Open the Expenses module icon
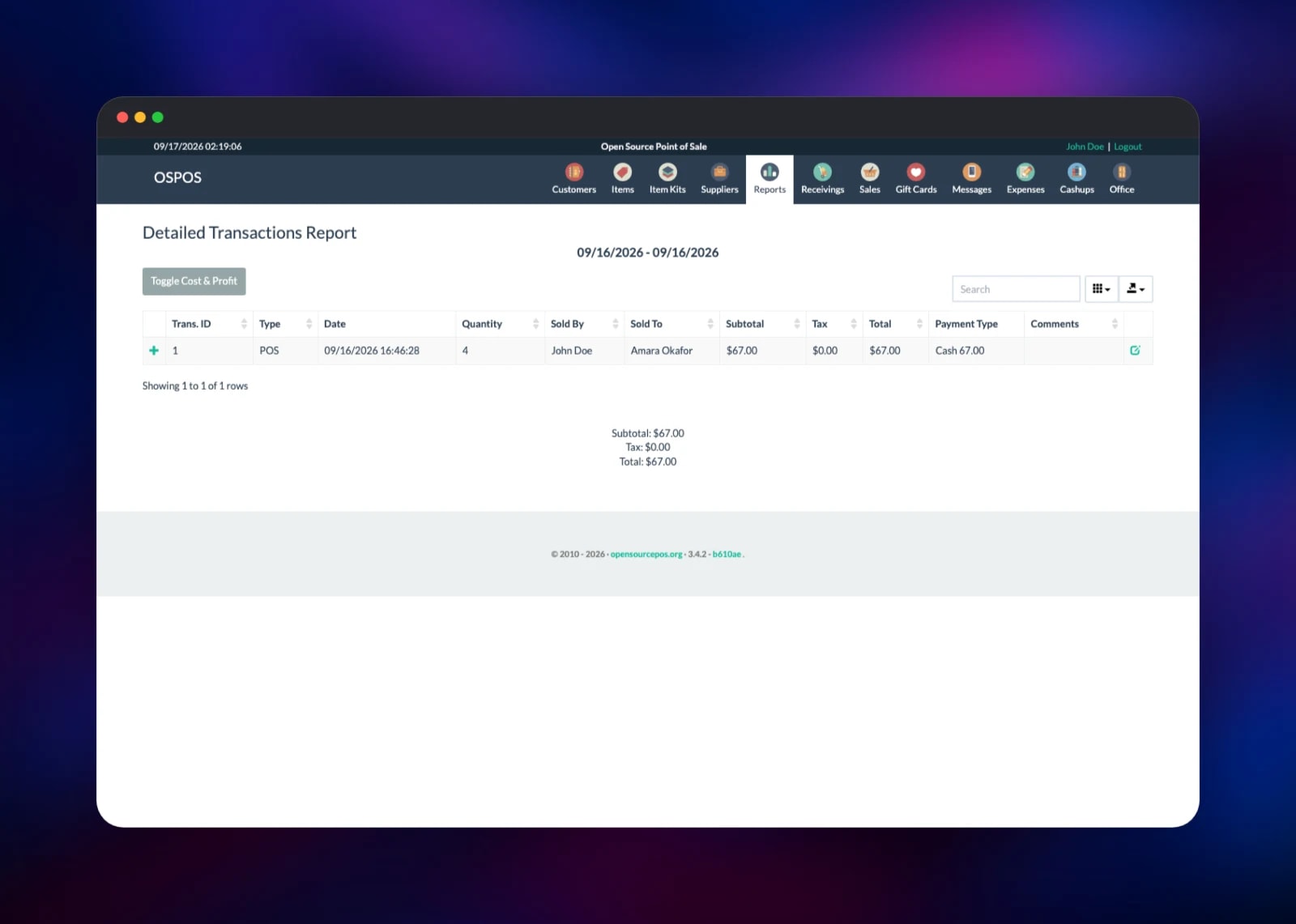This screenshot has width=1296, height=924. pos(1025,179)
